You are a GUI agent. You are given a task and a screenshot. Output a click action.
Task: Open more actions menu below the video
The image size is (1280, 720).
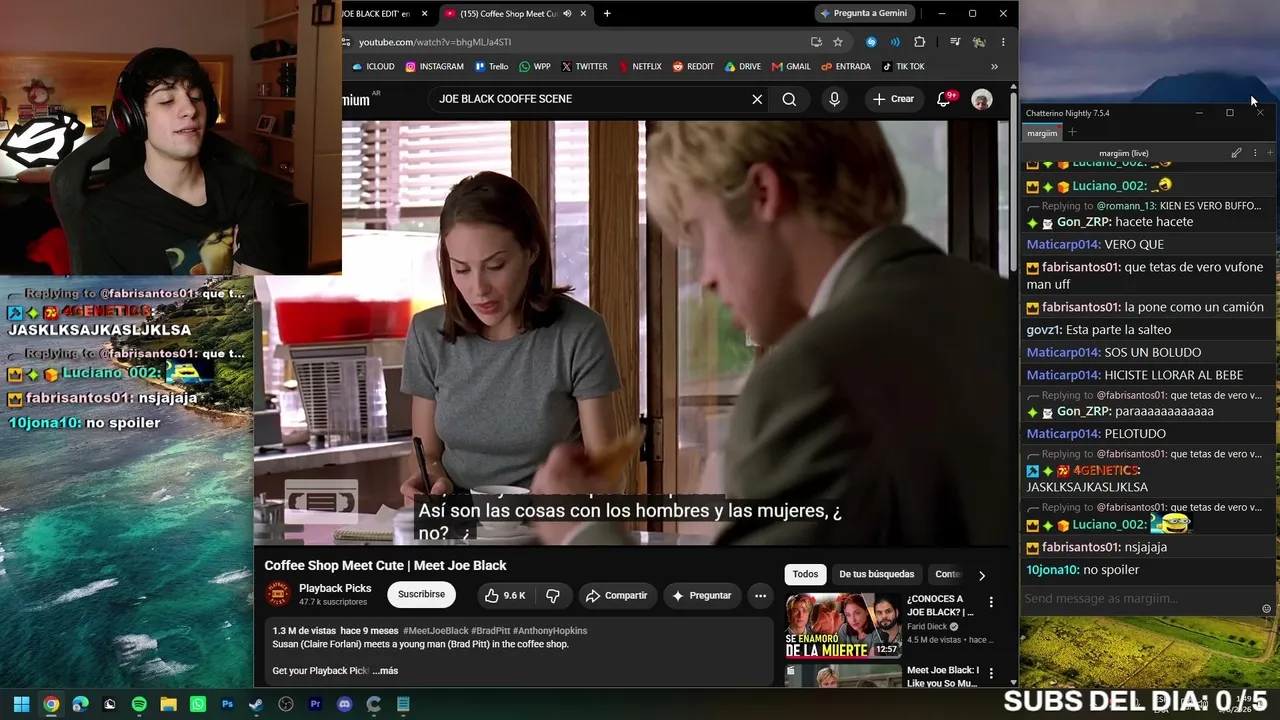click(760, 595)
